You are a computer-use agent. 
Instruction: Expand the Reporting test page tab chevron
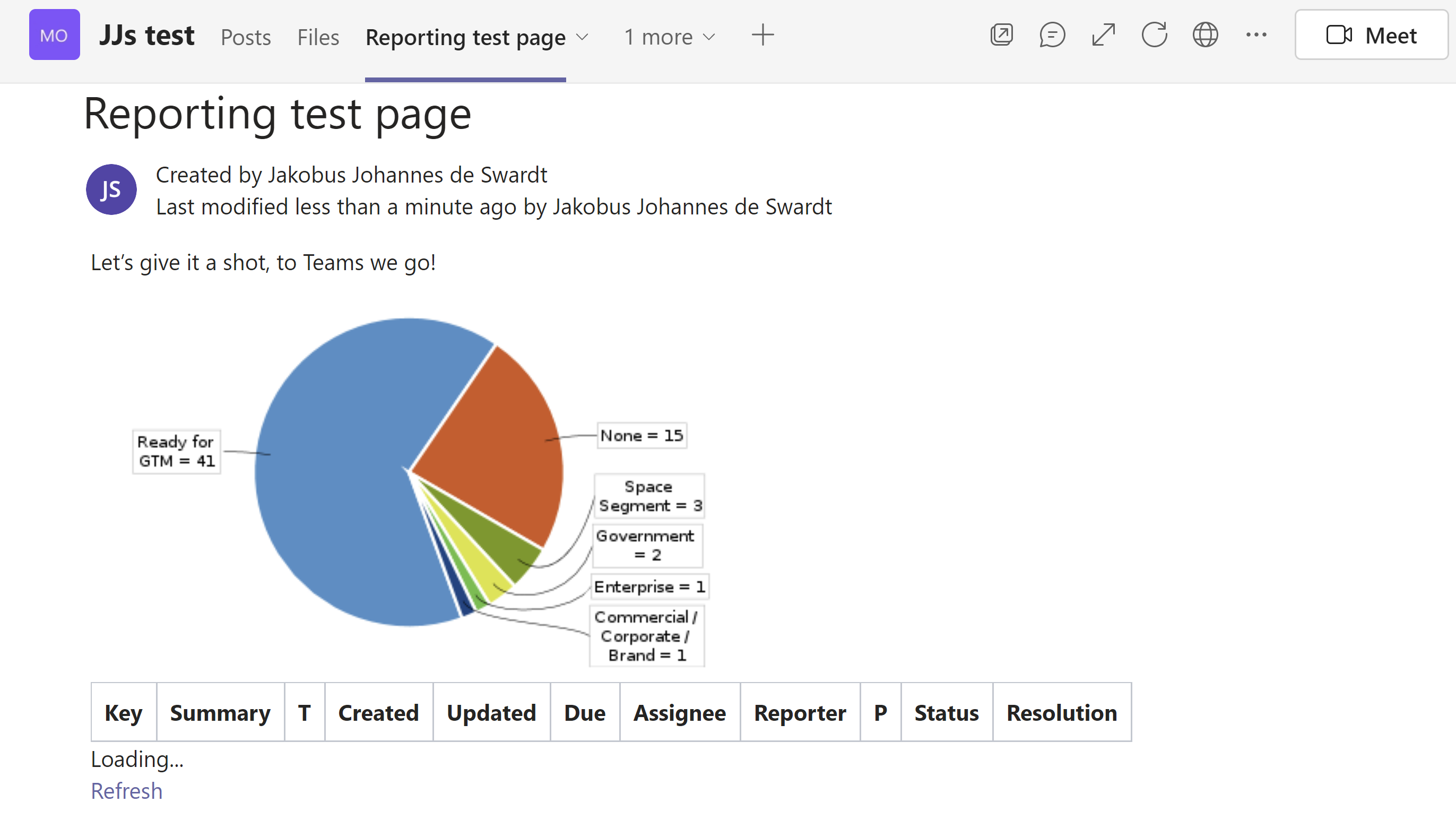coord(582,38)
